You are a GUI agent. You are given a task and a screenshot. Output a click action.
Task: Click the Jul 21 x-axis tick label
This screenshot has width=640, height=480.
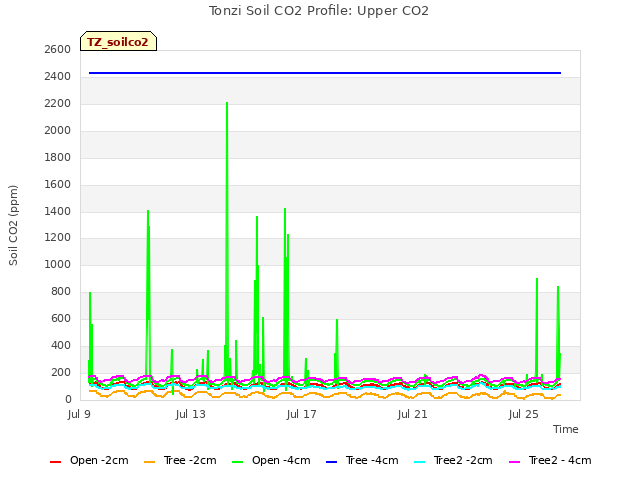(413, 414)
